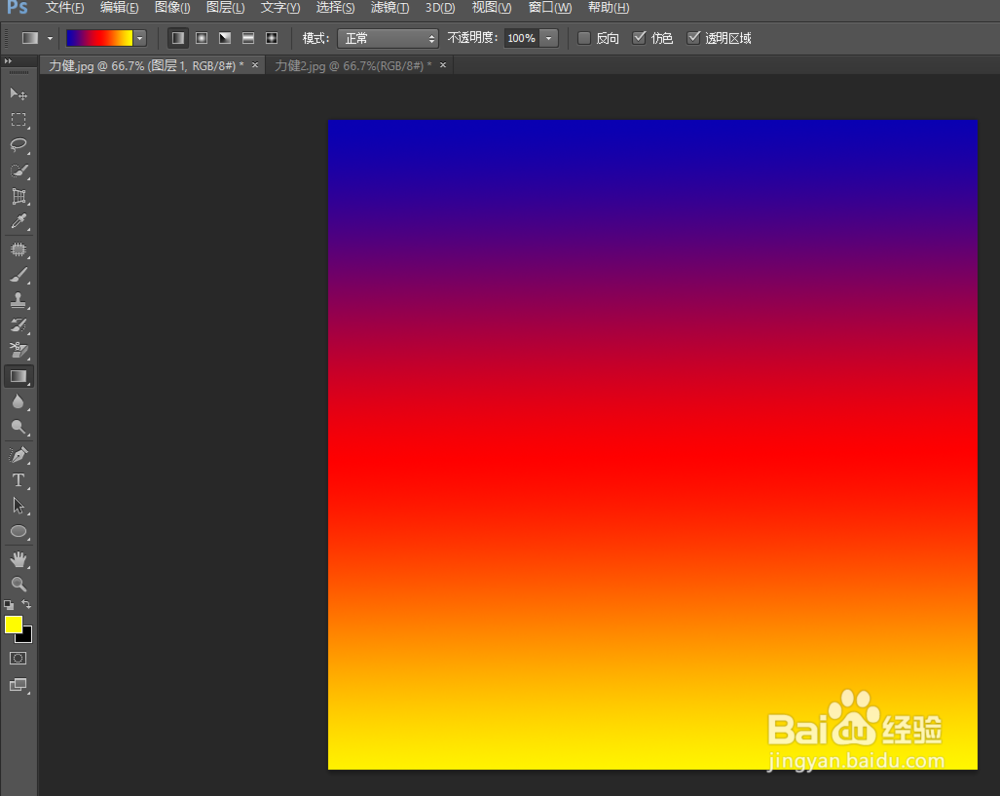Click the opacity 100% value field

(521, 38)
